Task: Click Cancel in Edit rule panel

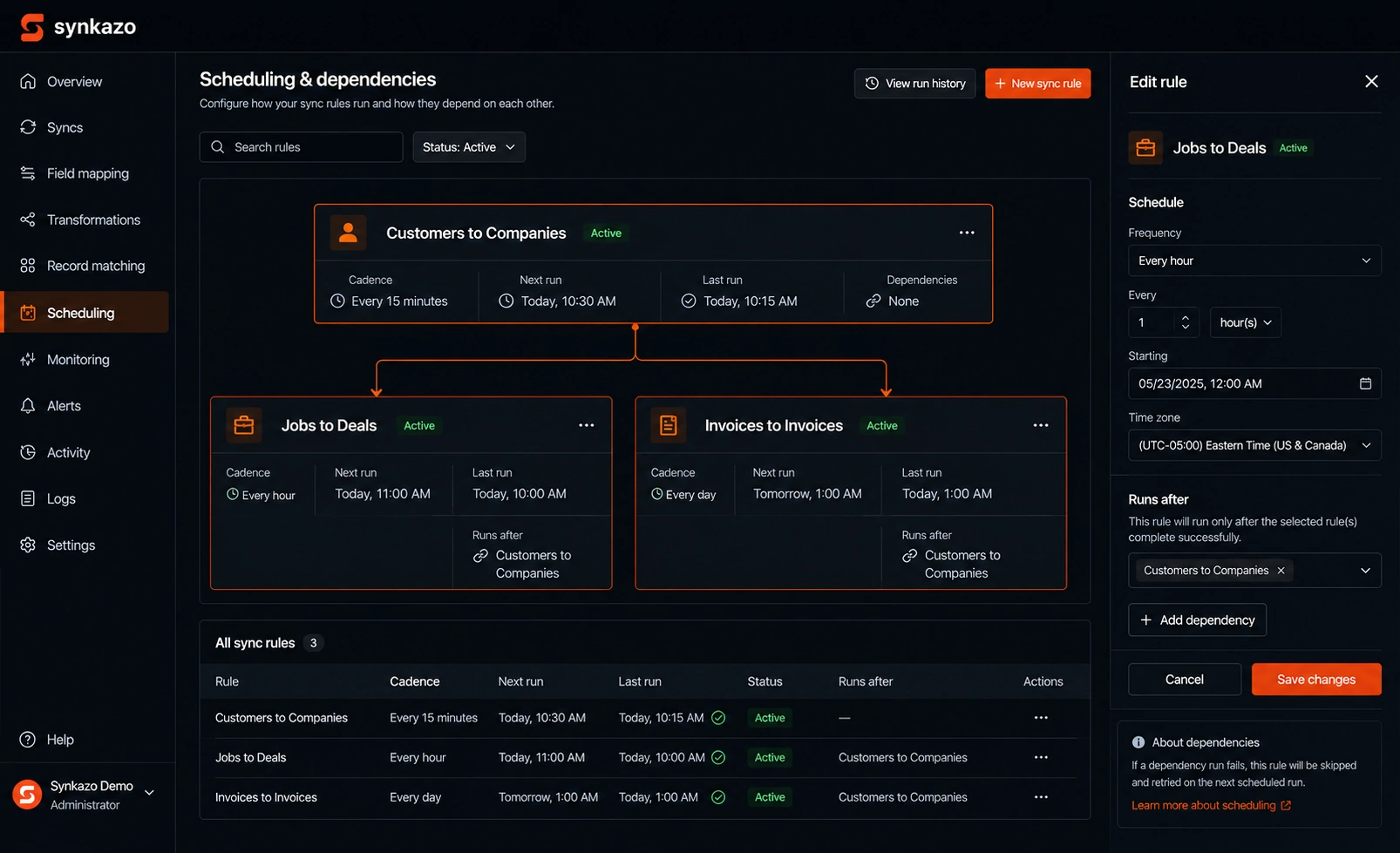Action: tap(1185, 680)
